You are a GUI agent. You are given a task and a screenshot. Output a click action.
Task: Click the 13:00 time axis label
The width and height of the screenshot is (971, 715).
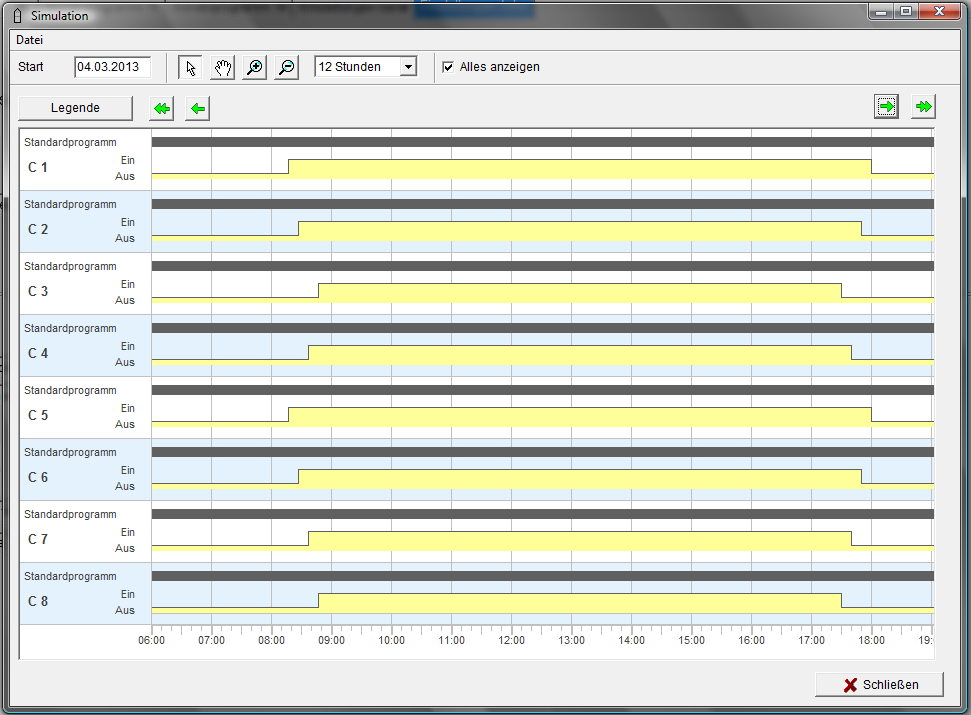(572, 640)
